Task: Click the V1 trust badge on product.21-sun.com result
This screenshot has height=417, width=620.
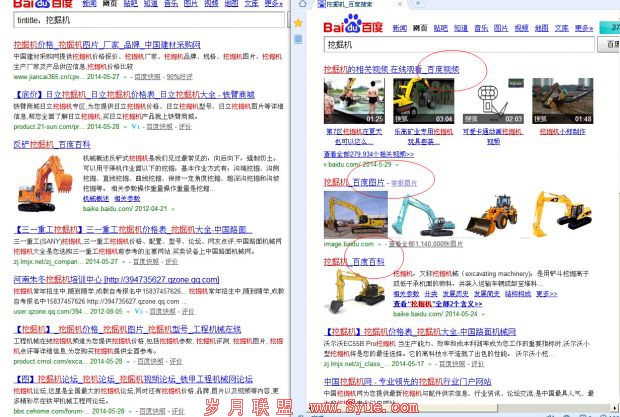Action: click(x=136, y=126)
